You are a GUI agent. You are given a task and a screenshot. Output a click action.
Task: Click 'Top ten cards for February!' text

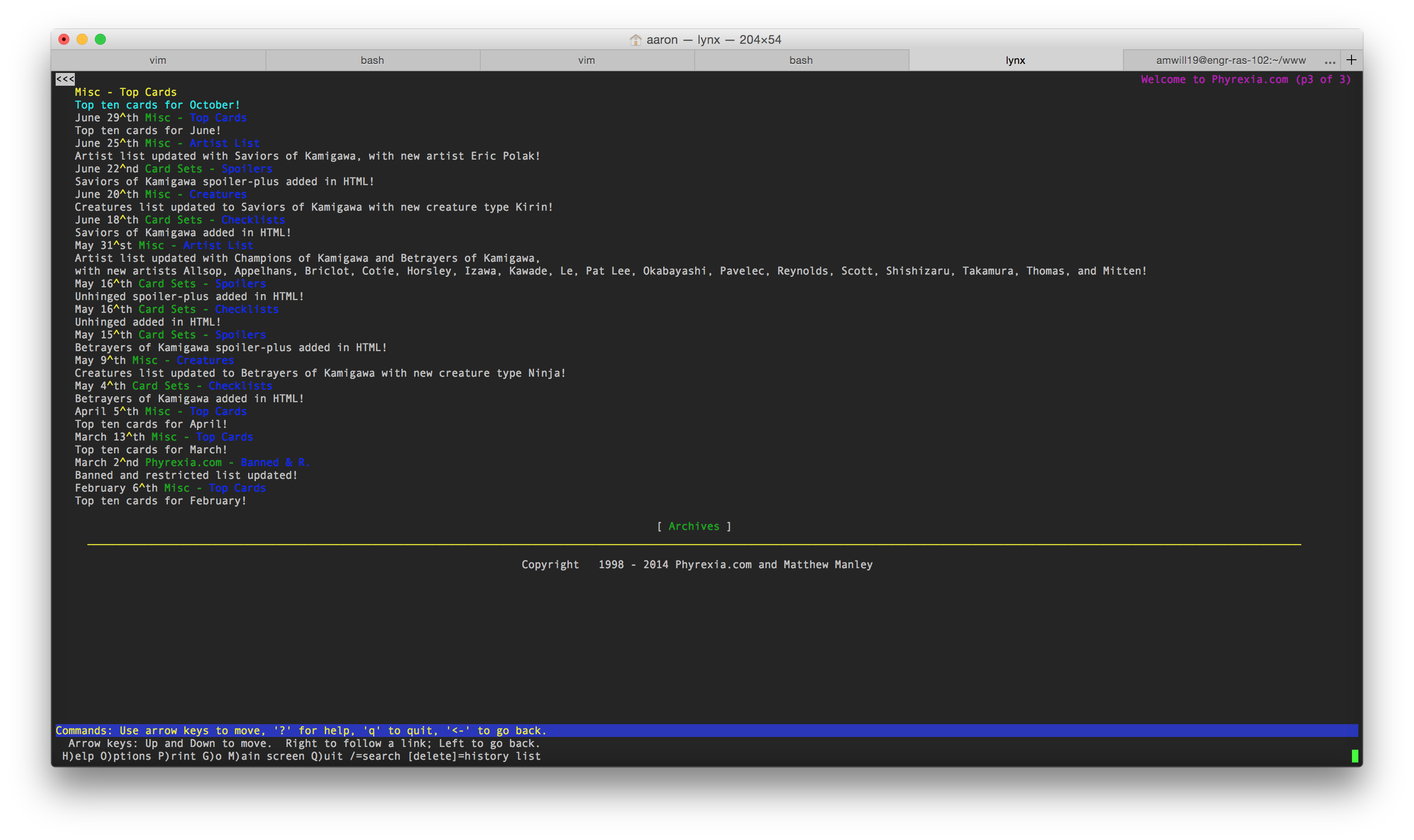[161, 500]
